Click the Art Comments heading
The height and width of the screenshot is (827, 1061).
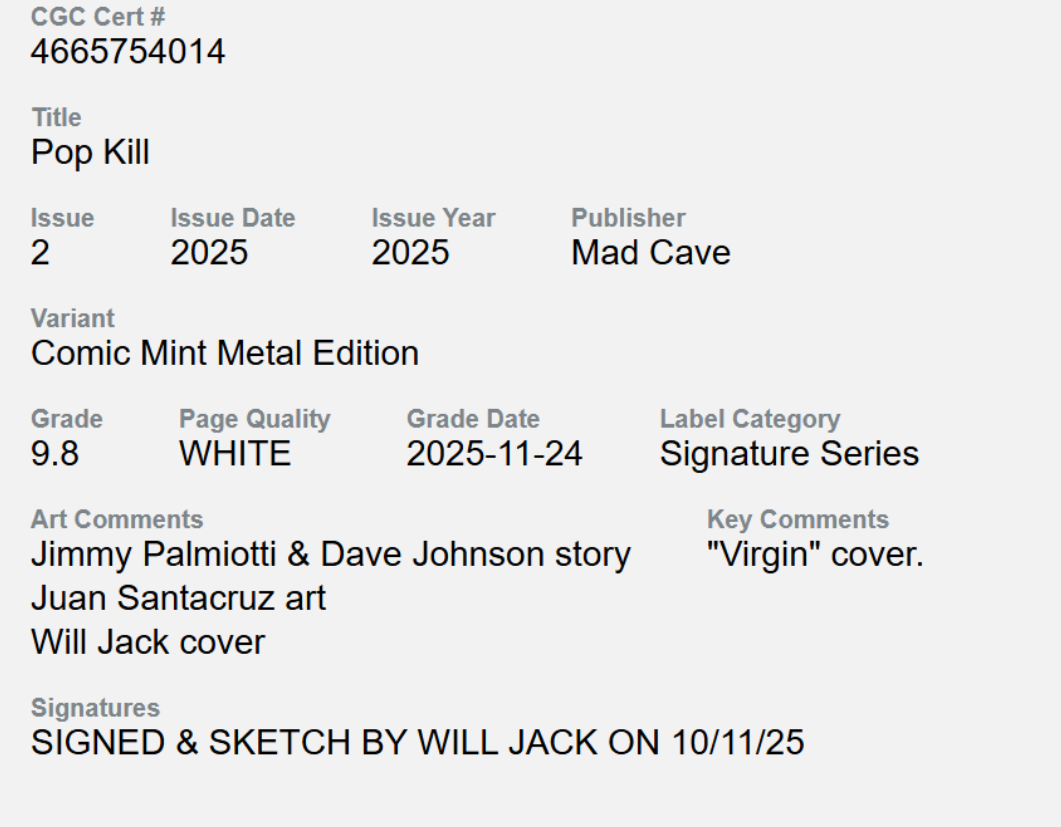(117, 519)
